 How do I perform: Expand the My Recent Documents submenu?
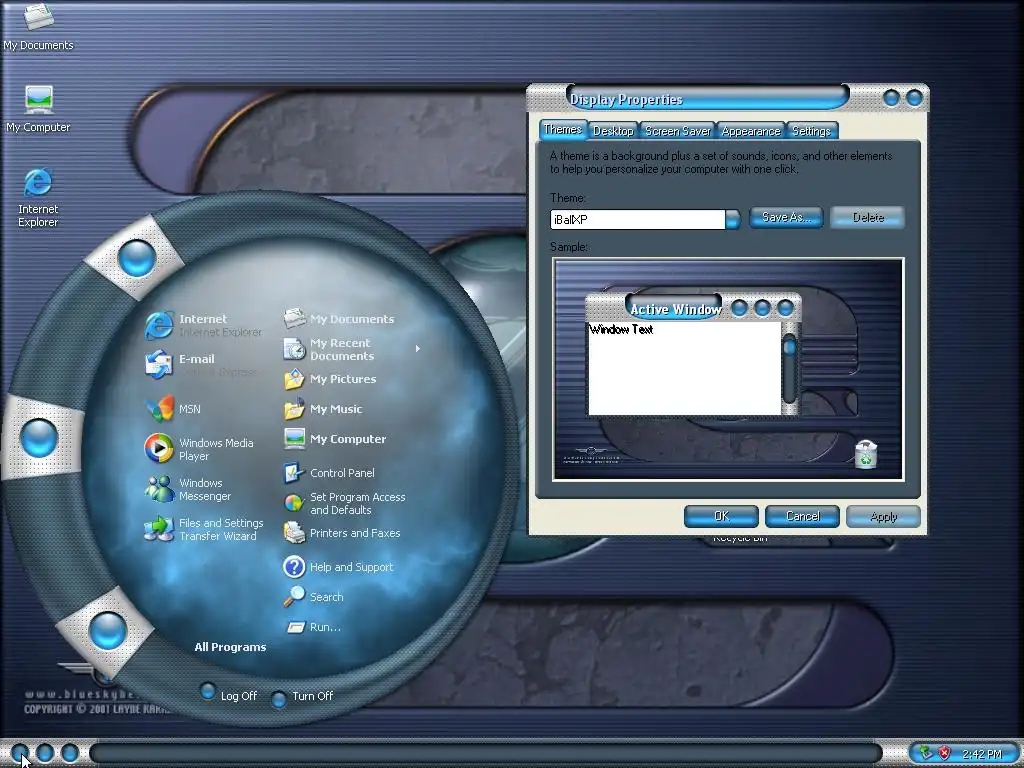[x=417, y=349]
